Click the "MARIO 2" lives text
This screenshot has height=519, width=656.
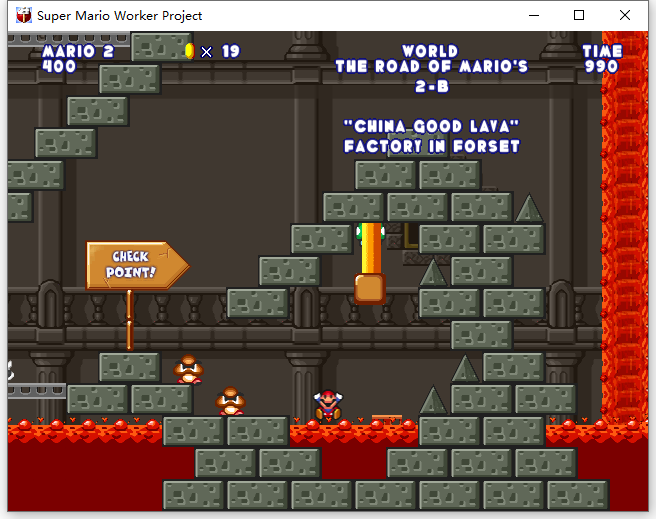[78, 51]
